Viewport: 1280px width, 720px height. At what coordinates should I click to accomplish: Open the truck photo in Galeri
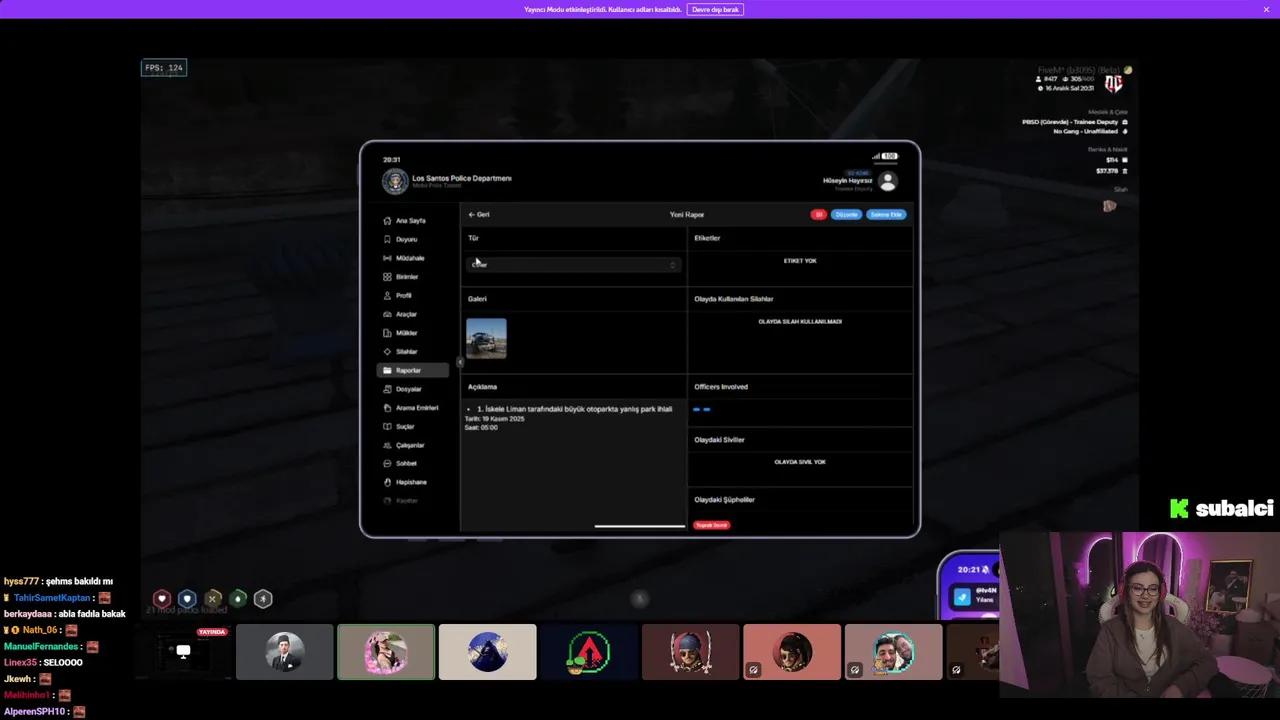click(x=486, y=339)
